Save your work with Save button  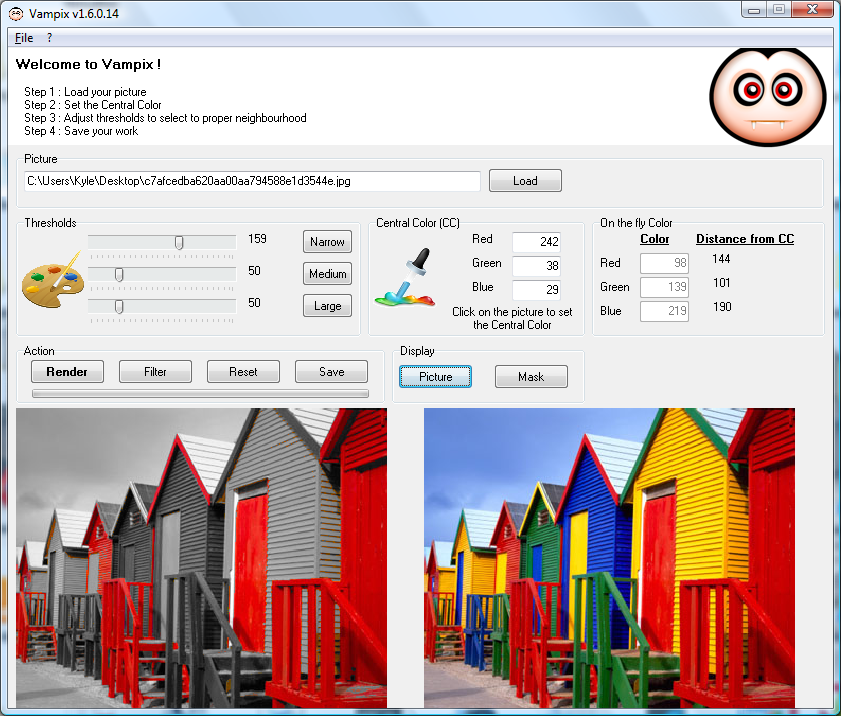click(x=331, y=372)
